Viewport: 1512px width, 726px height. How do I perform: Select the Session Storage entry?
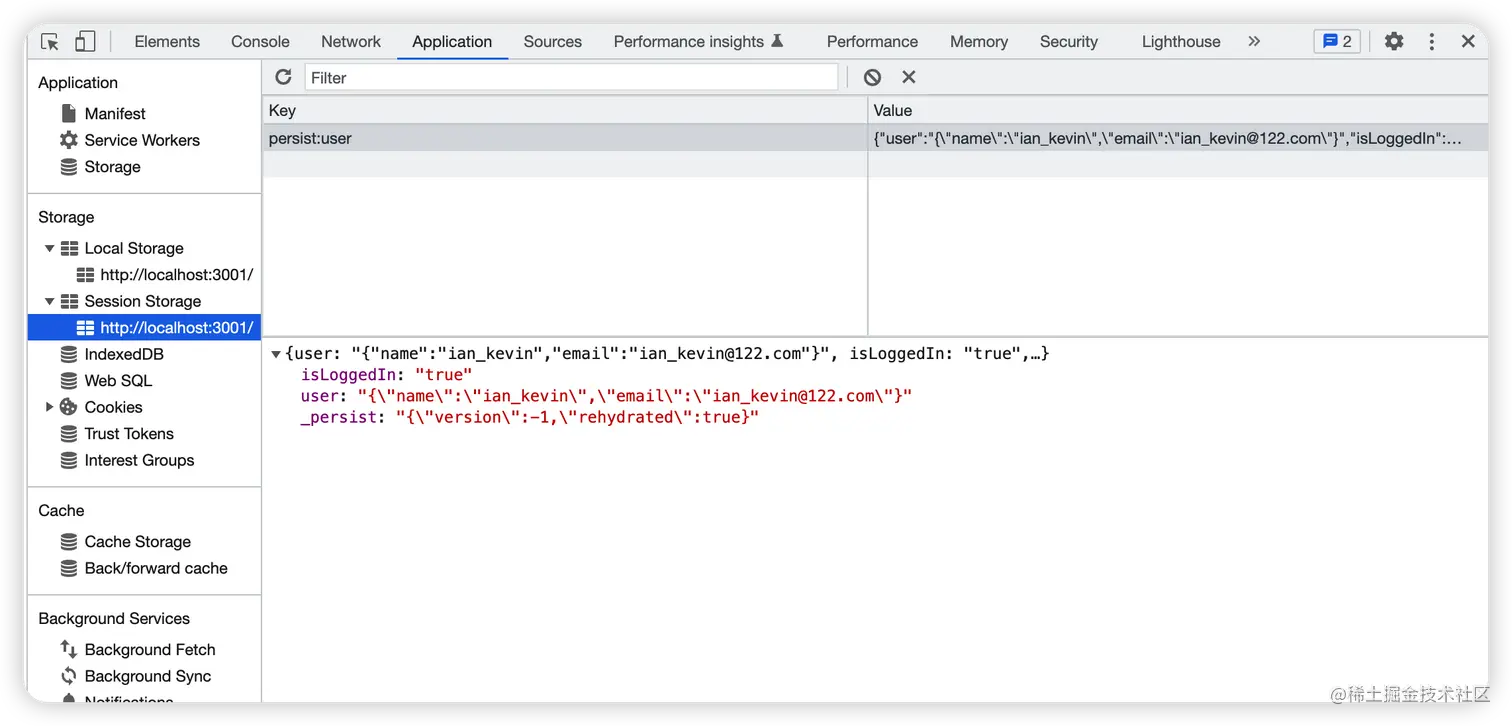click(143, 301)
